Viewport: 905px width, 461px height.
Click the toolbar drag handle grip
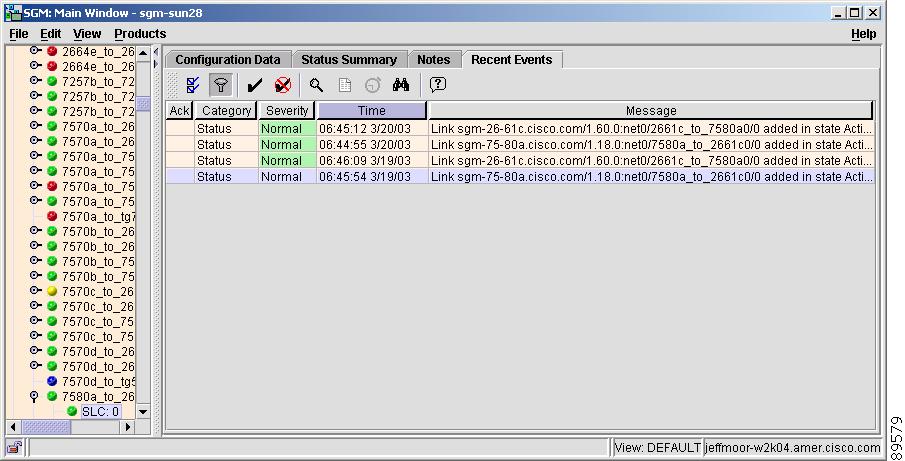[173, 85]
